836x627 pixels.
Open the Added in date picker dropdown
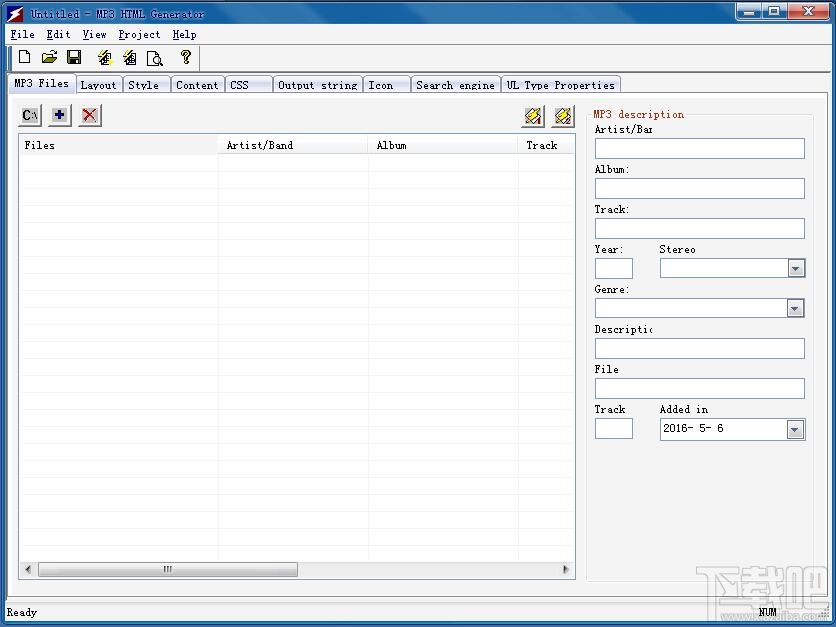point(795,429)
